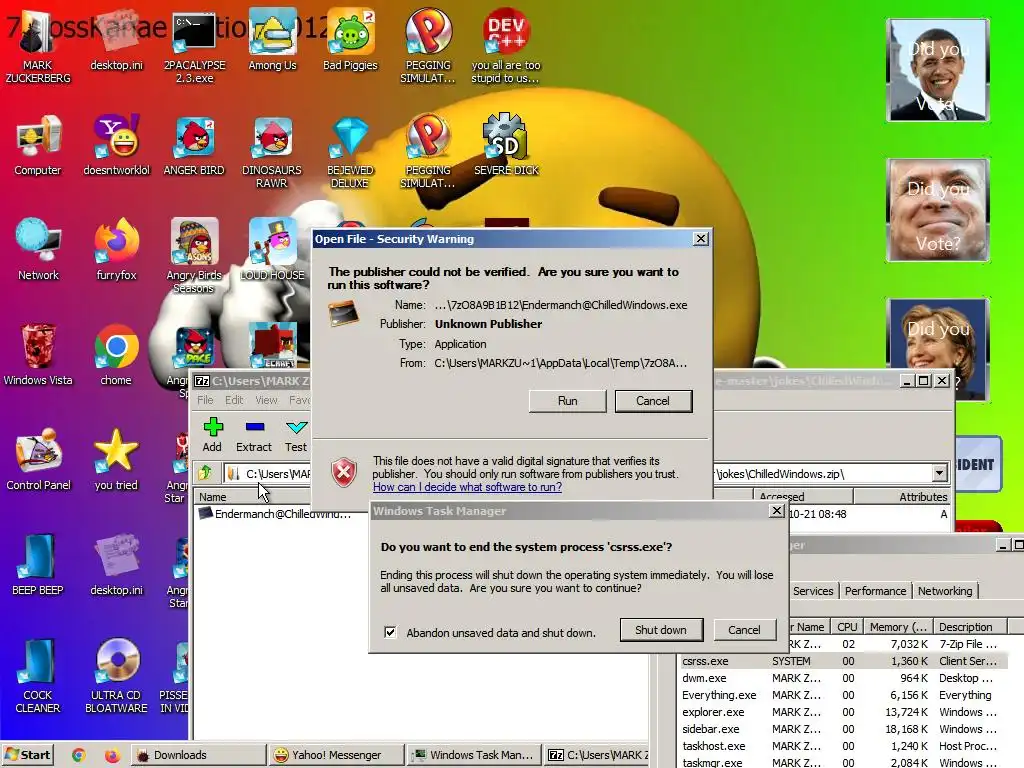Open the Windows Vista recycle bin icon

tap(37, 355)
